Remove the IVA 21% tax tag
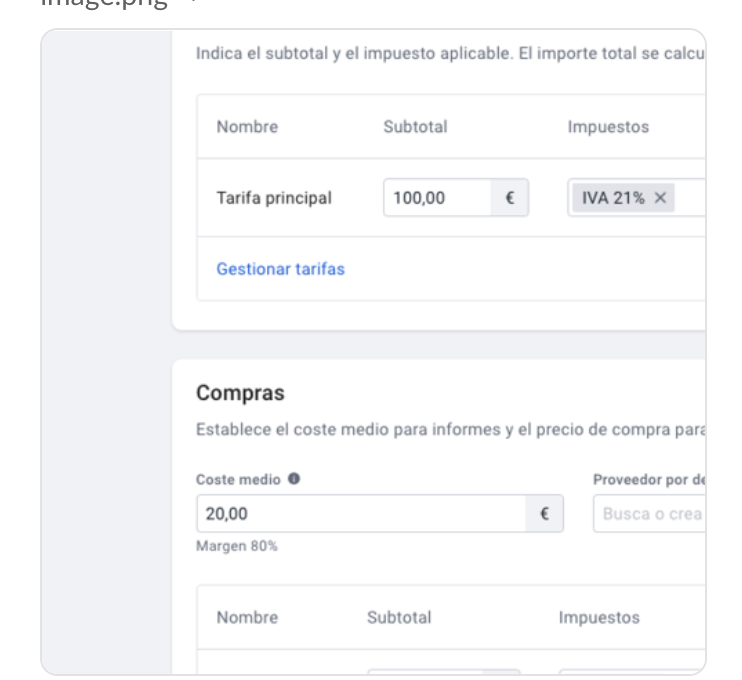742x680 pixels. click(660, 198)
